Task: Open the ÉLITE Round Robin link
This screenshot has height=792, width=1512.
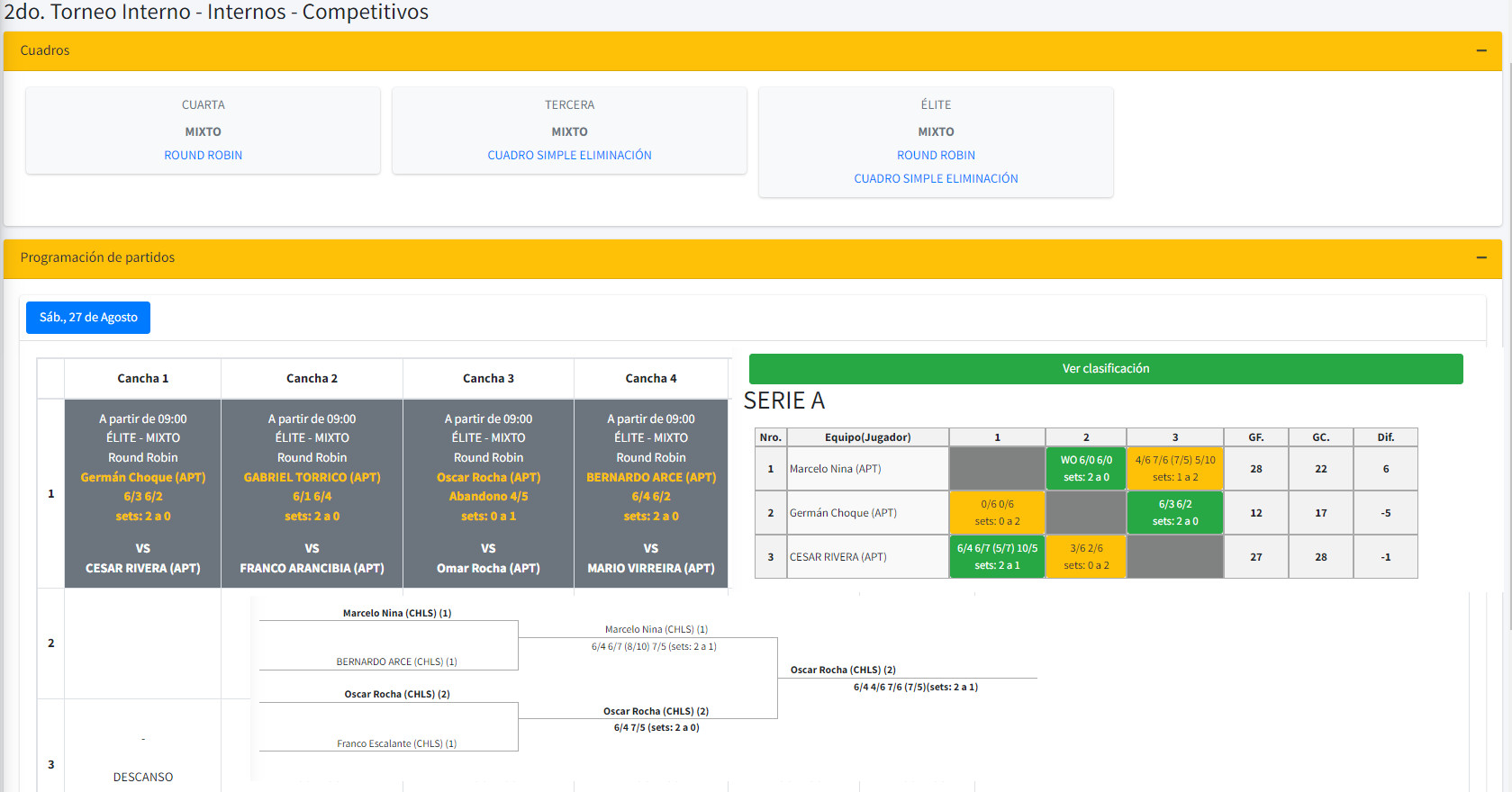Action: coord(936,156)
